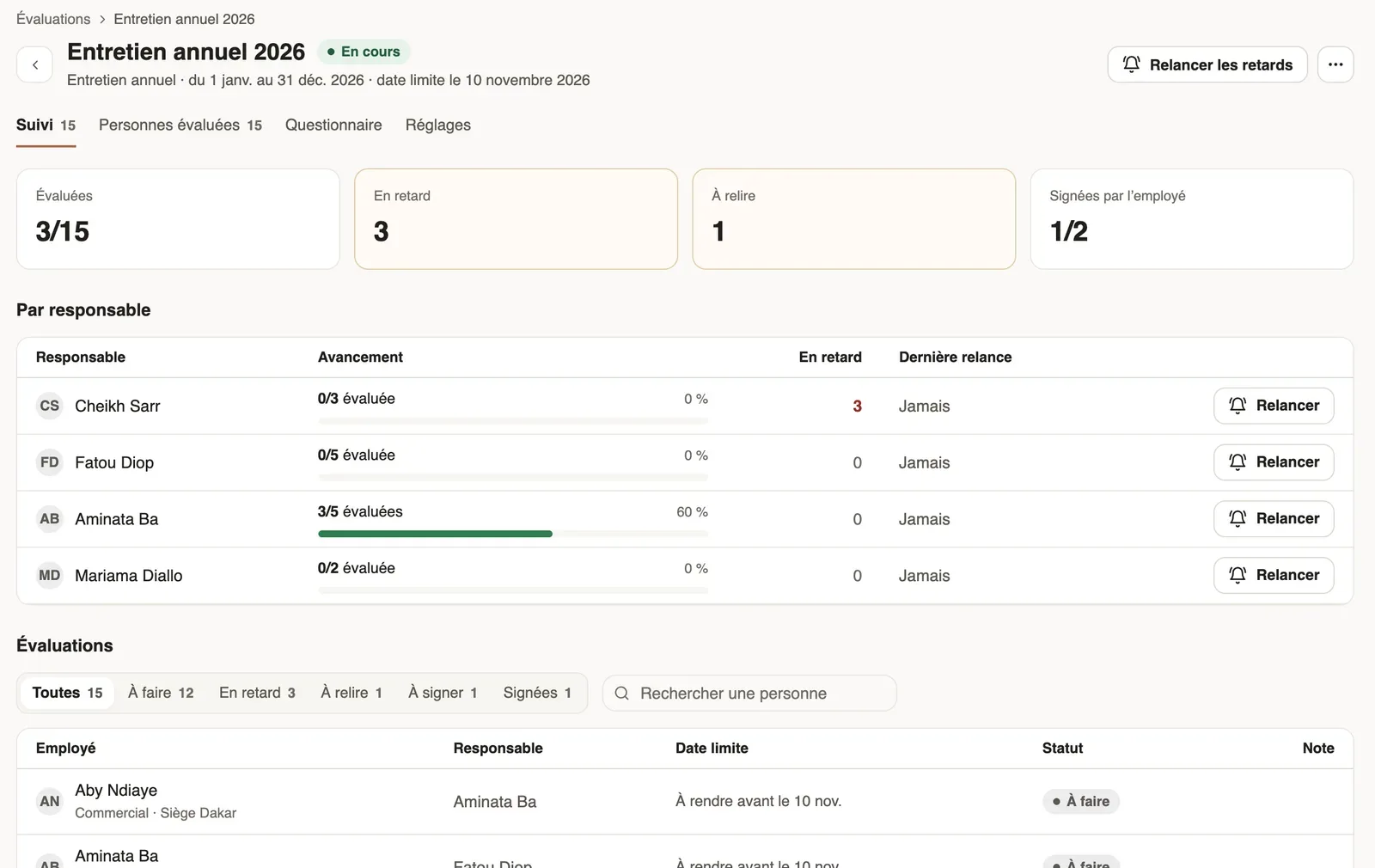Viewport: 1375px width, 868px height.
Task: Filter evaluations by Signées
Action: click(x=537, y=693)
